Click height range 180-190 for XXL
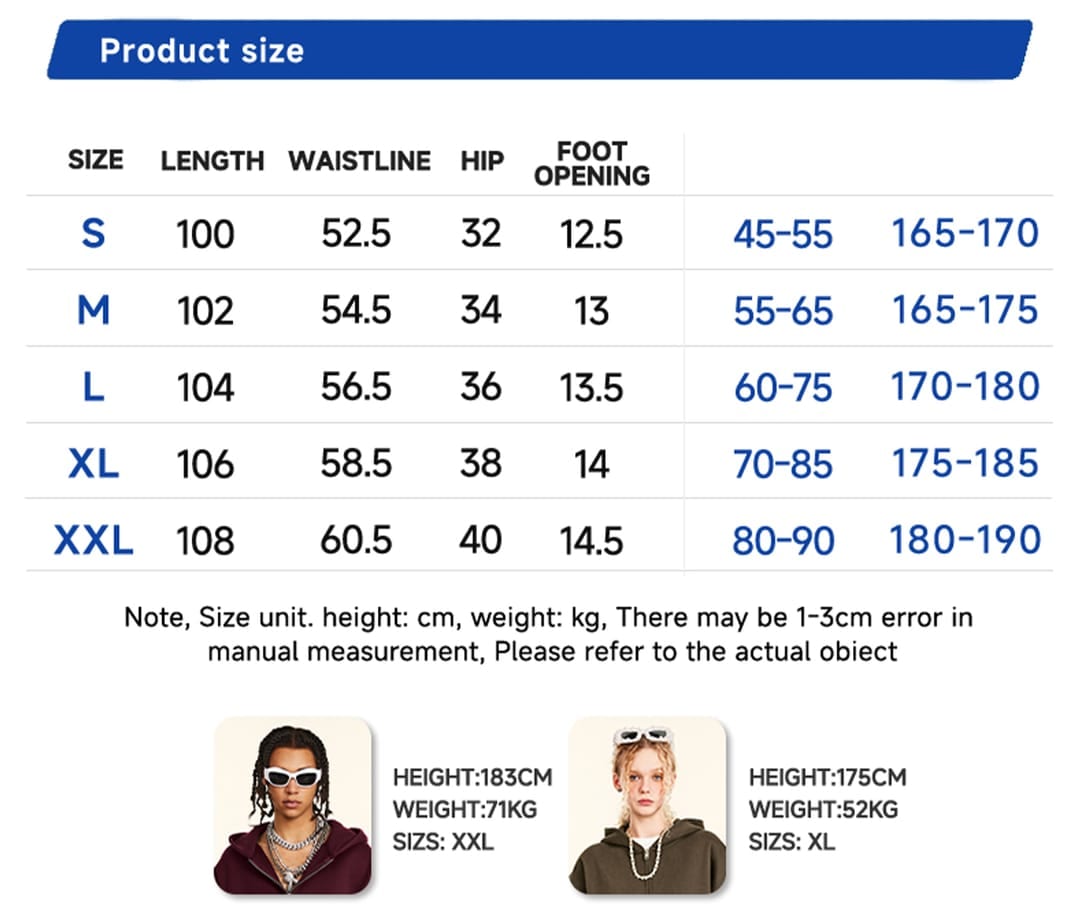The width and height of the screenshot is (1080, 922). point(965,540)
